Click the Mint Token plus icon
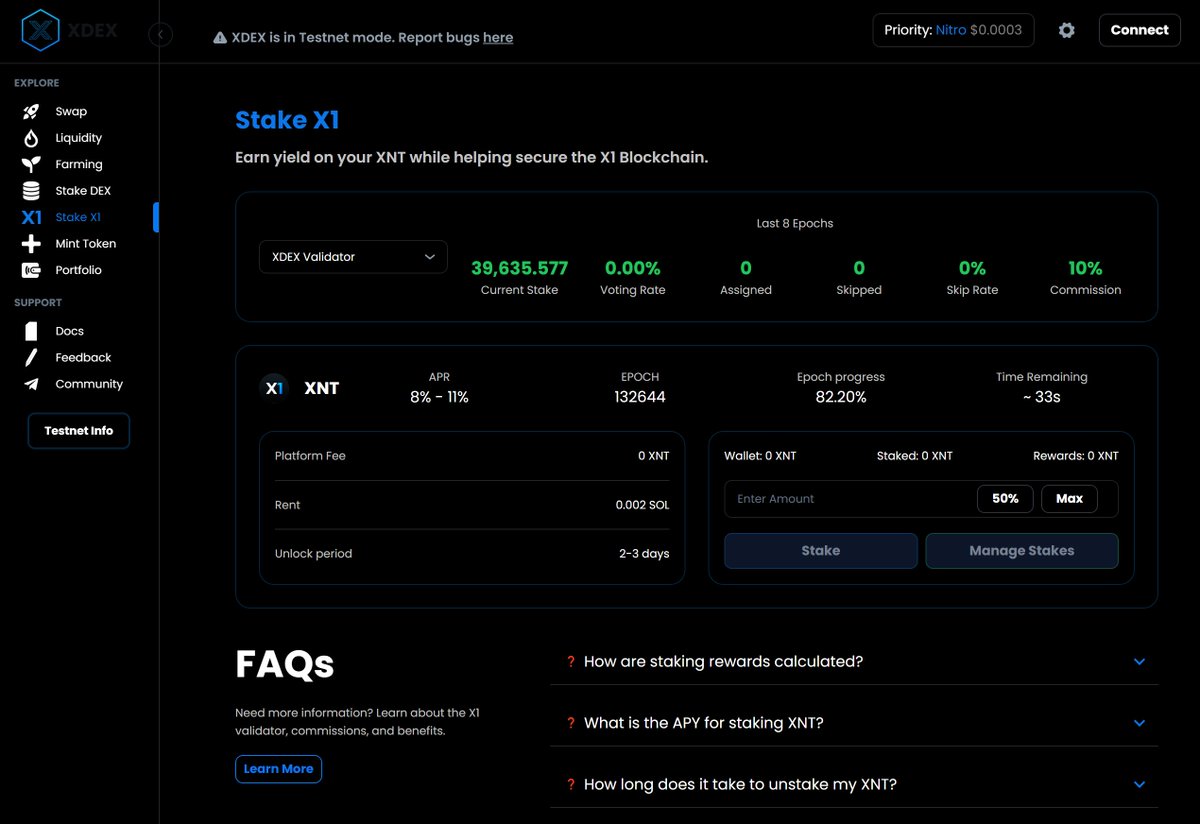The image size is (1200, 824). tap(32, 244)
